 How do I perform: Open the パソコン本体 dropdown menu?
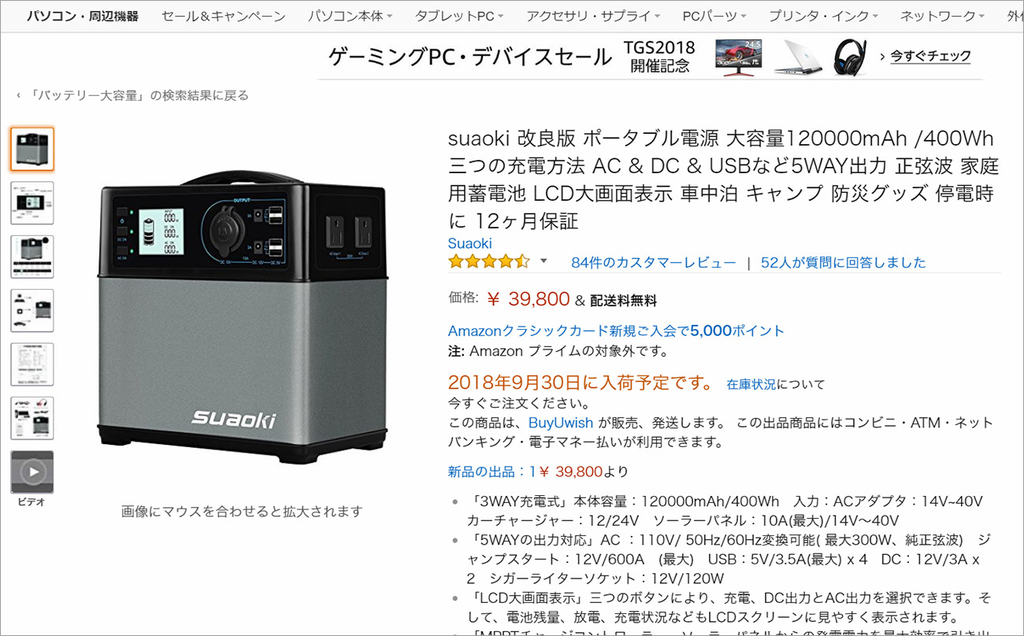pos(350,16)
